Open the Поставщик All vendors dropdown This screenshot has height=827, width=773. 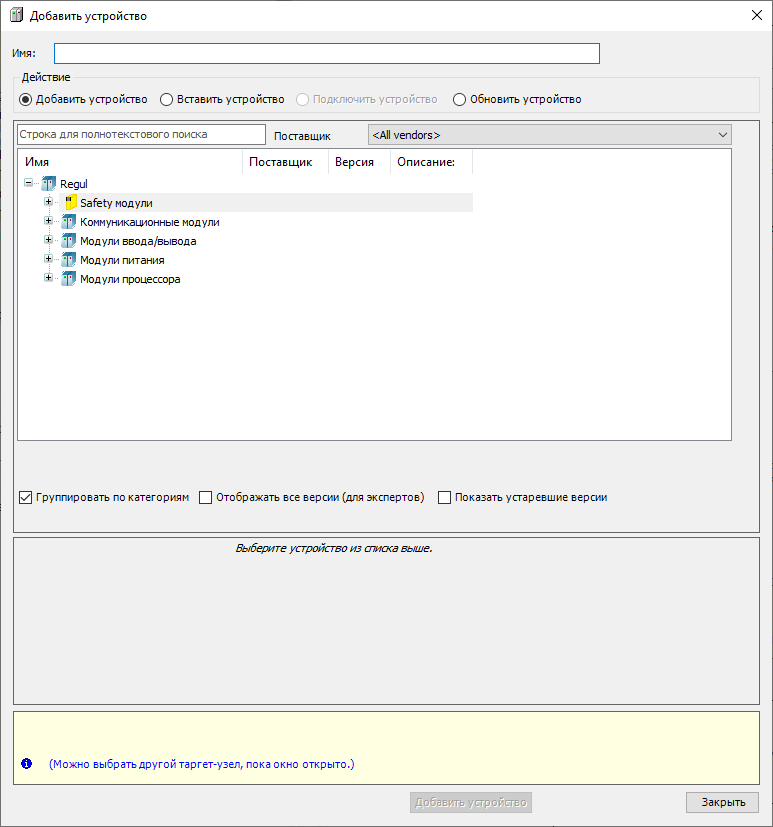point(549,134)
